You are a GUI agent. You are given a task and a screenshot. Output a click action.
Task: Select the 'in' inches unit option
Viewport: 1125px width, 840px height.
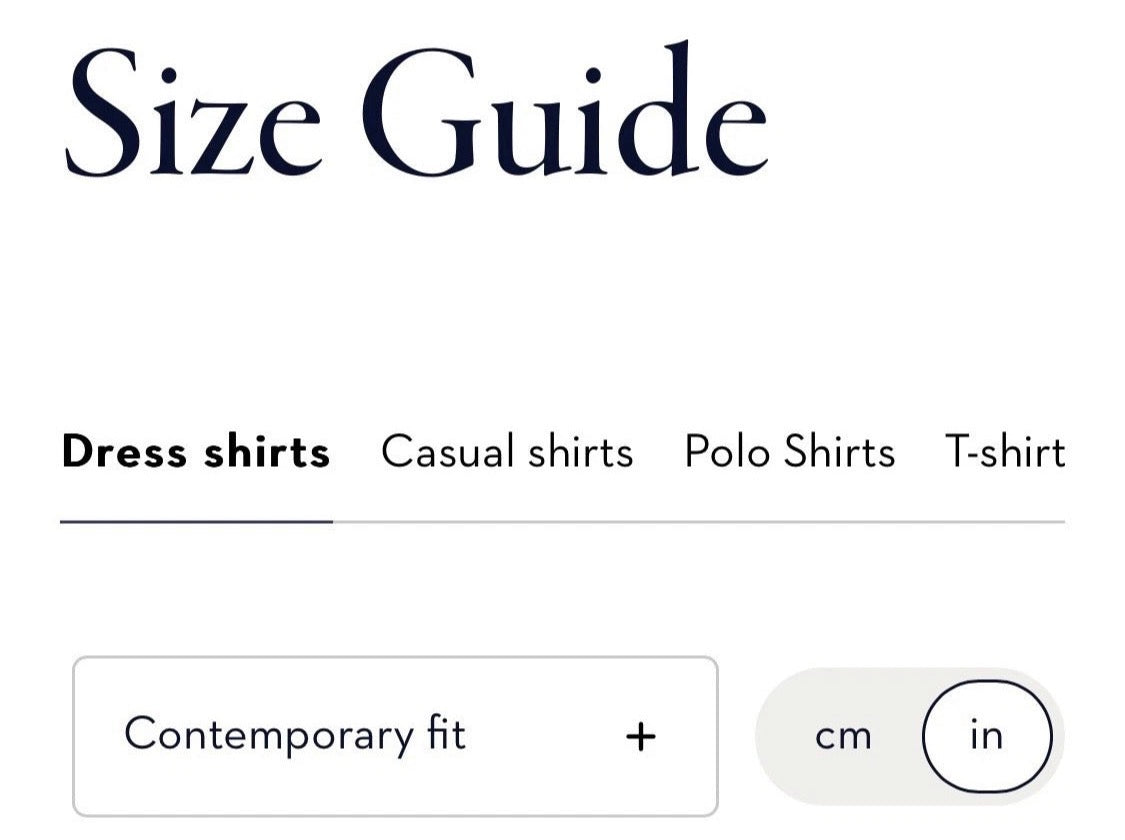tap(986, 737)
